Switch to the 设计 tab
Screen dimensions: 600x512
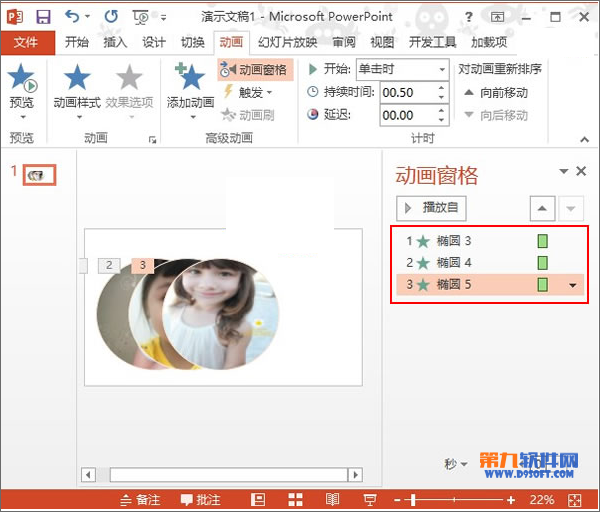click(154, 42)
